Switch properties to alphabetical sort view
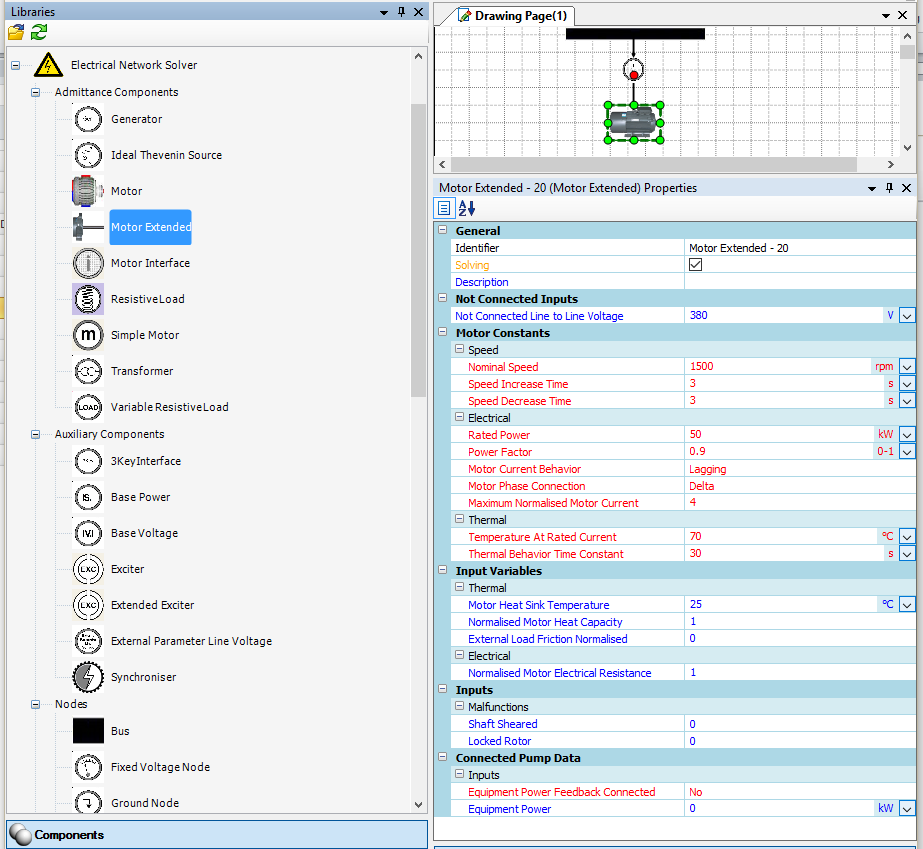Viewport: 923px width, 849px height. coord(467,208)
